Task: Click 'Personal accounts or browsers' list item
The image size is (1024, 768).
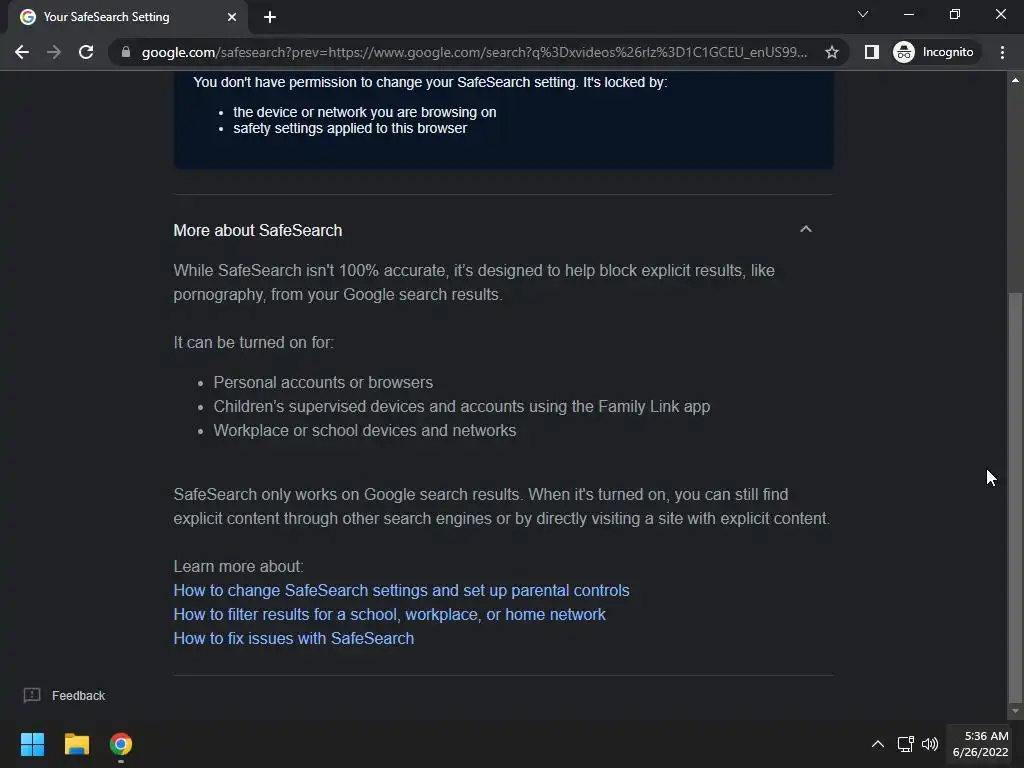Action: click(x=323, y=383)
